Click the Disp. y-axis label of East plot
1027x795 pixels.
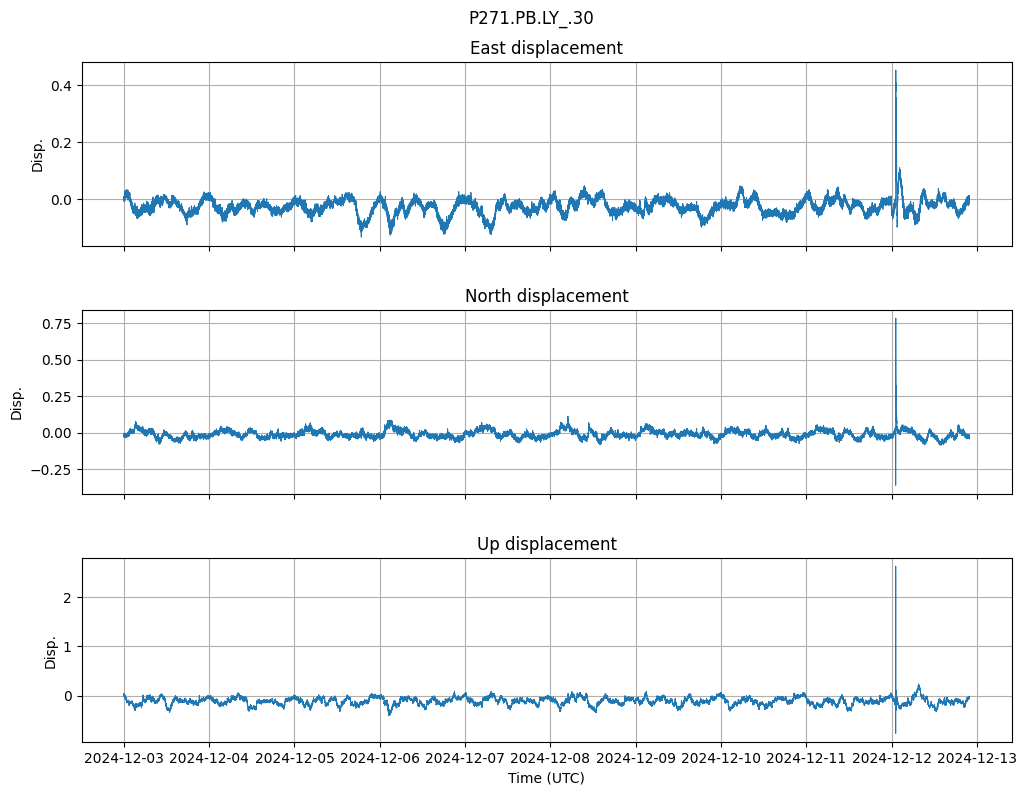pos(38,154)
